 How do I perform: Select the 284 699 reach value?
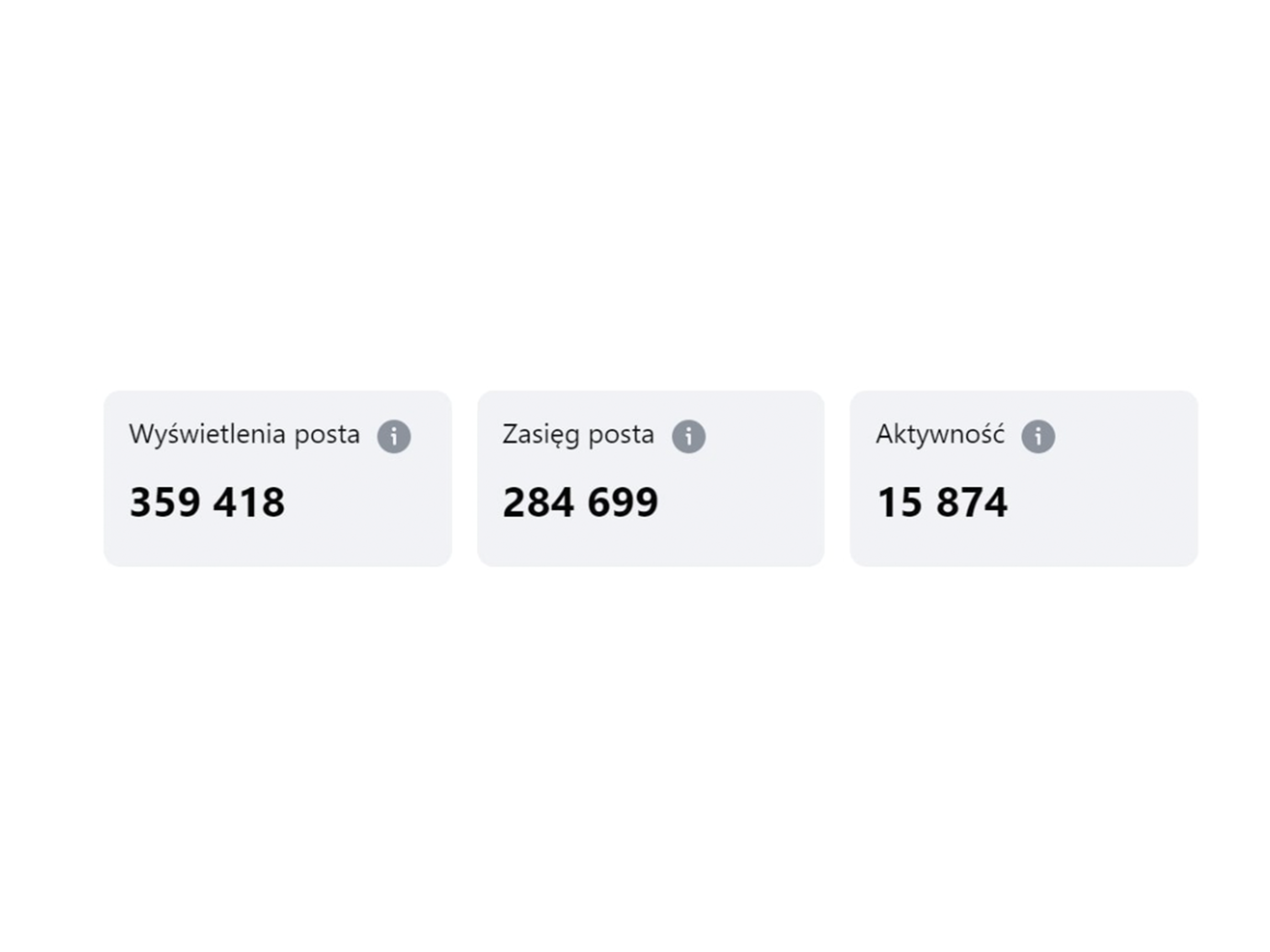580,502
